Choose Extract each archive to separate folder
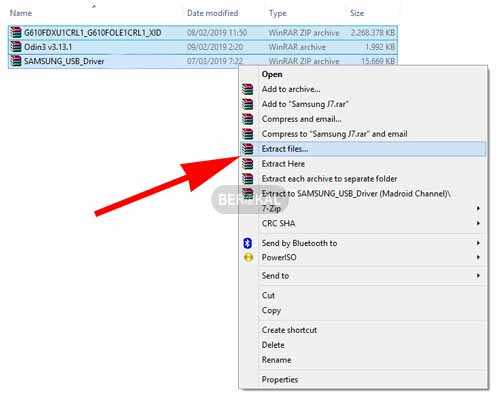The height and width of the screenshot is (399, 500). coord(329,179)
